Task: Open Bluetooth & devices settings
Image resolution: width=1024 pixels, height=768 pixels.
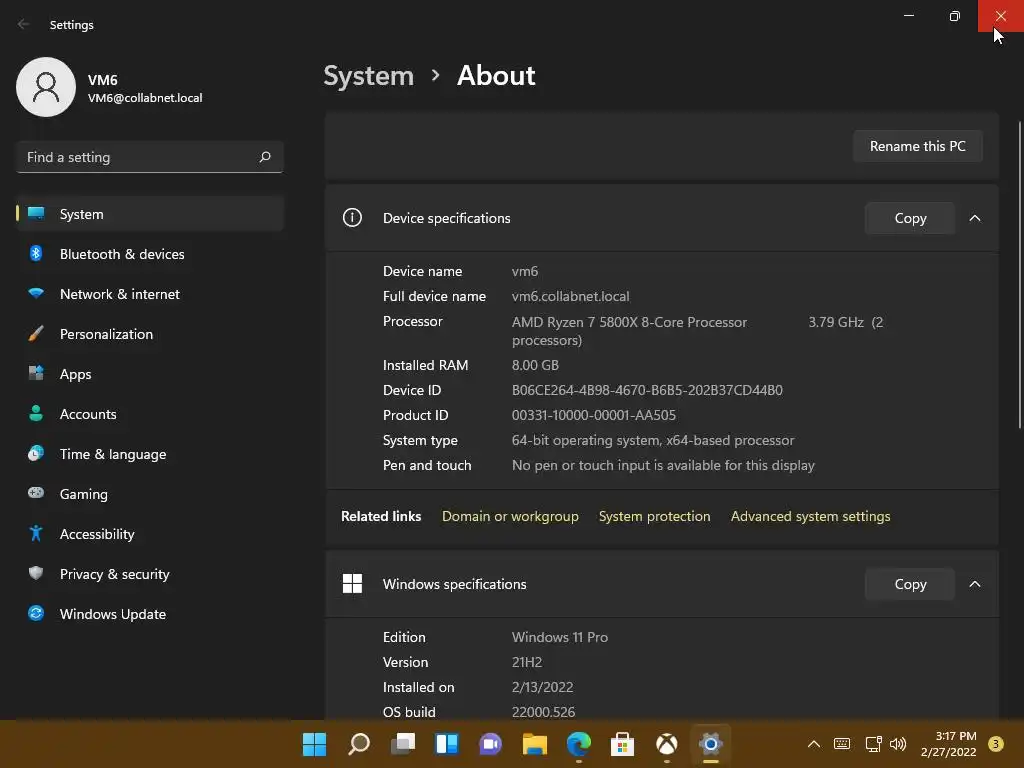Action: [150, 254]
